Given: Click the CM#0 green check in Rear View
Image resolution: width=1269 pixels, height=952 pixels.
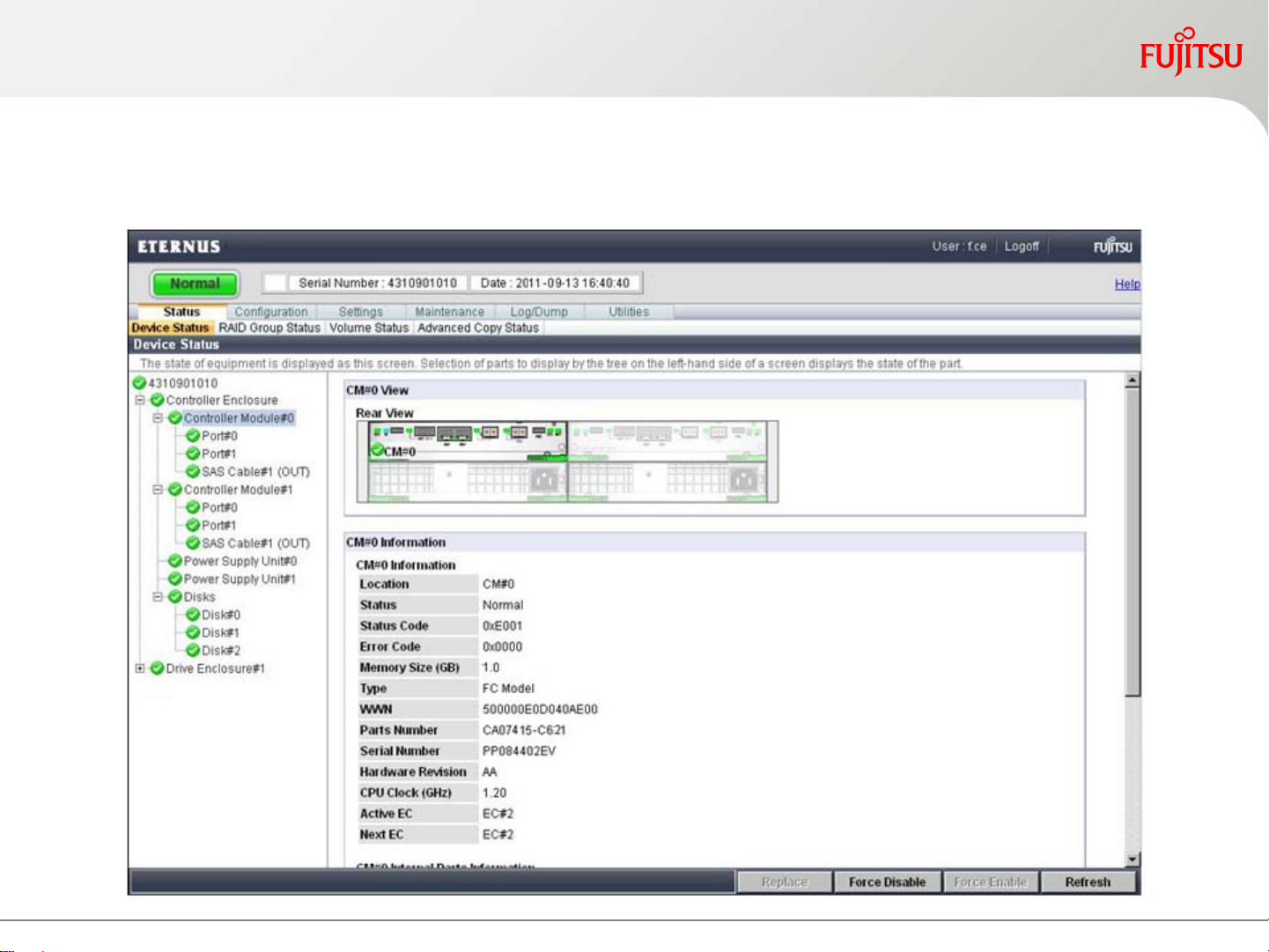Looking at the screenshot, I should click(377, 451).
